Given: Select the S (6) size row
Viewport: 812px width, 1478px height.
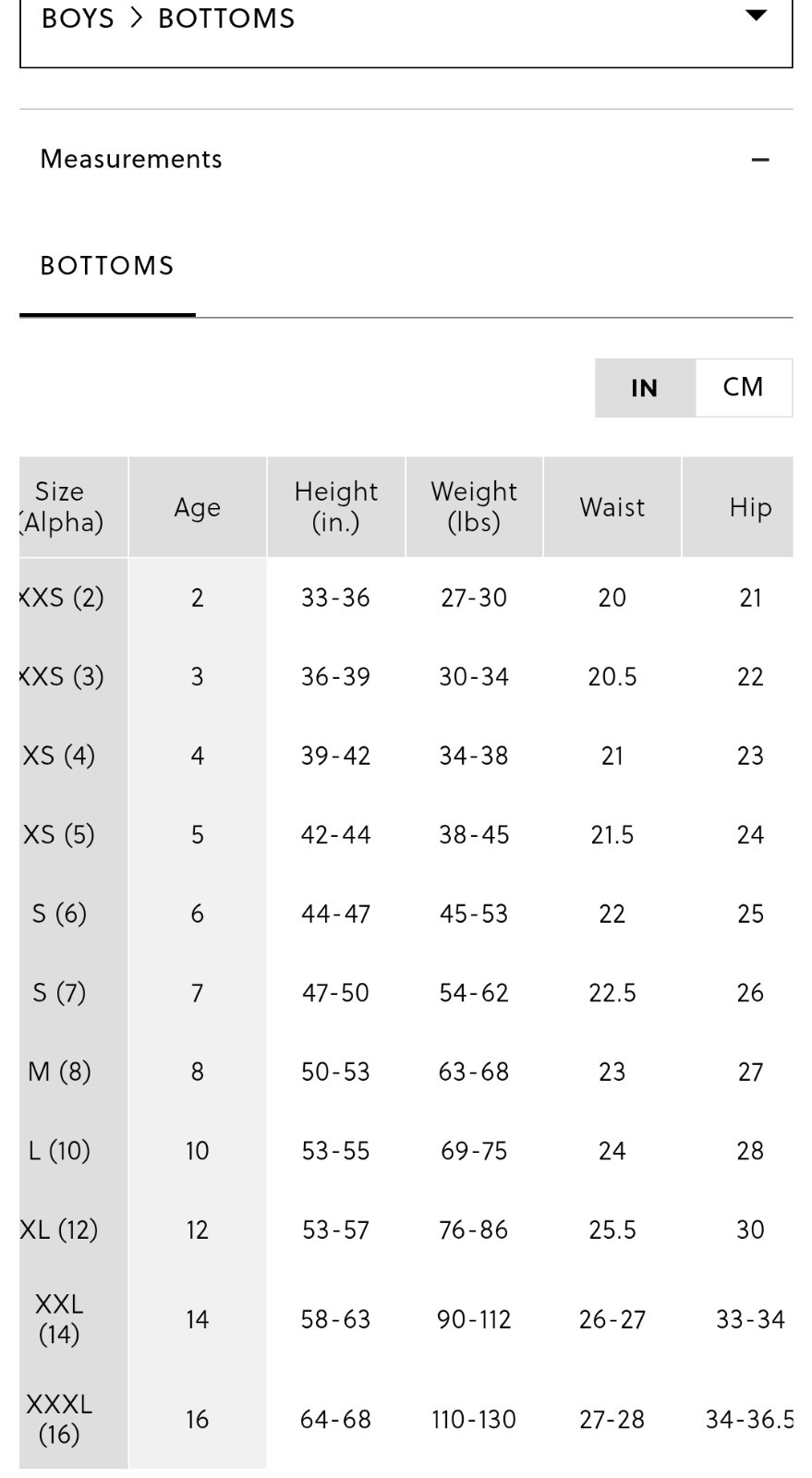Looking at the screenshot, I should click(x=406, y=914).
